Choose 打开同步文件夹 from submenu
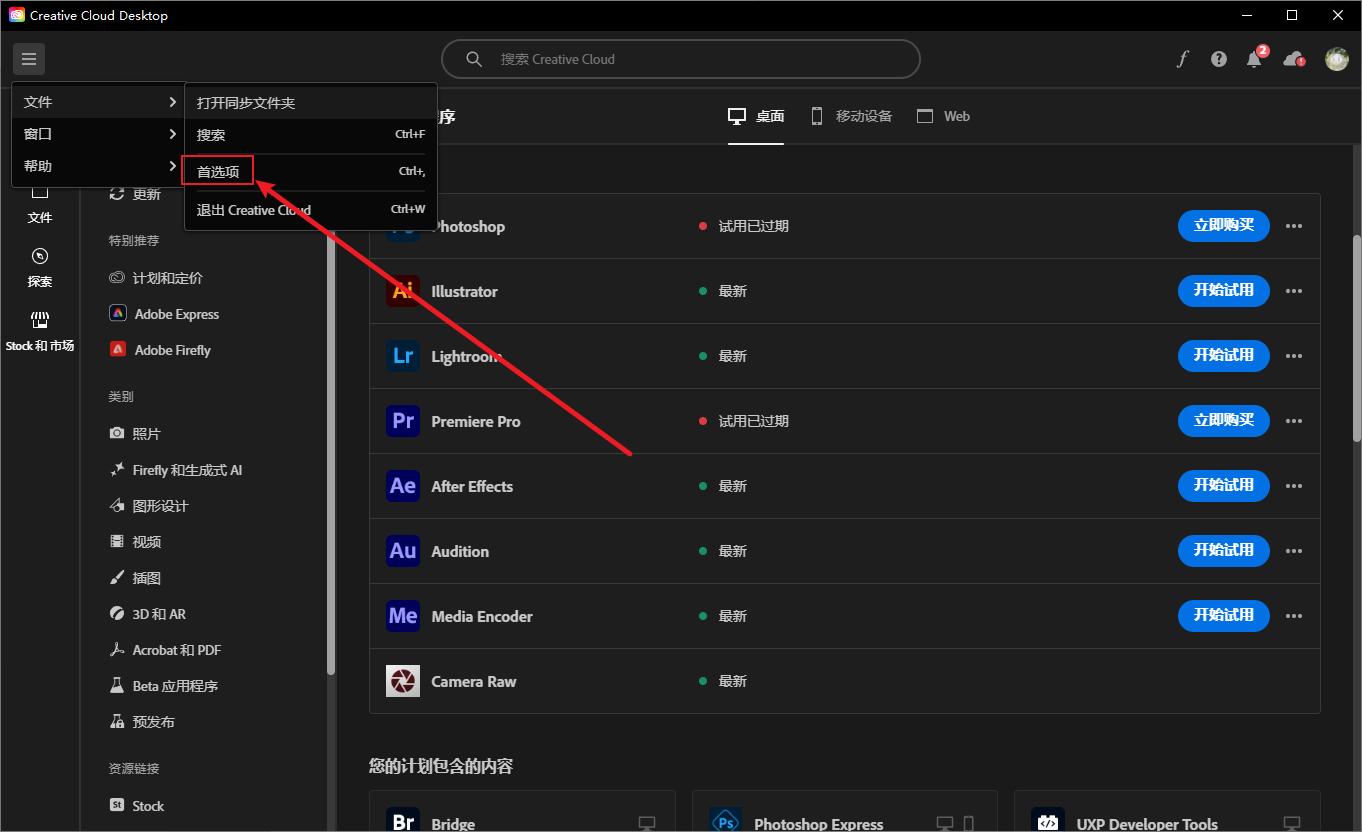 click(x=310, y=103)
